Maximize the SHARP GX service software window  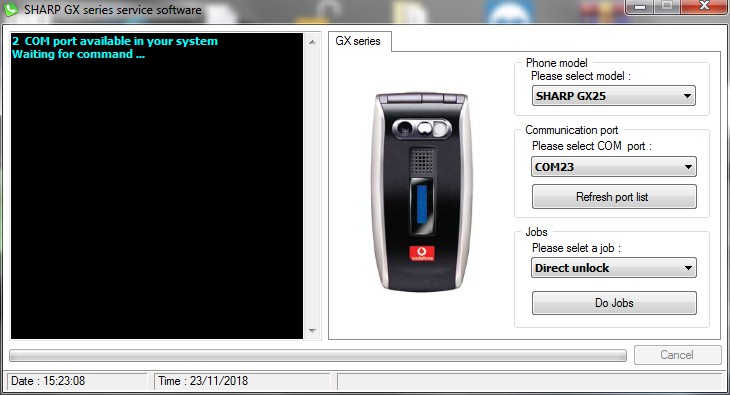668,7
